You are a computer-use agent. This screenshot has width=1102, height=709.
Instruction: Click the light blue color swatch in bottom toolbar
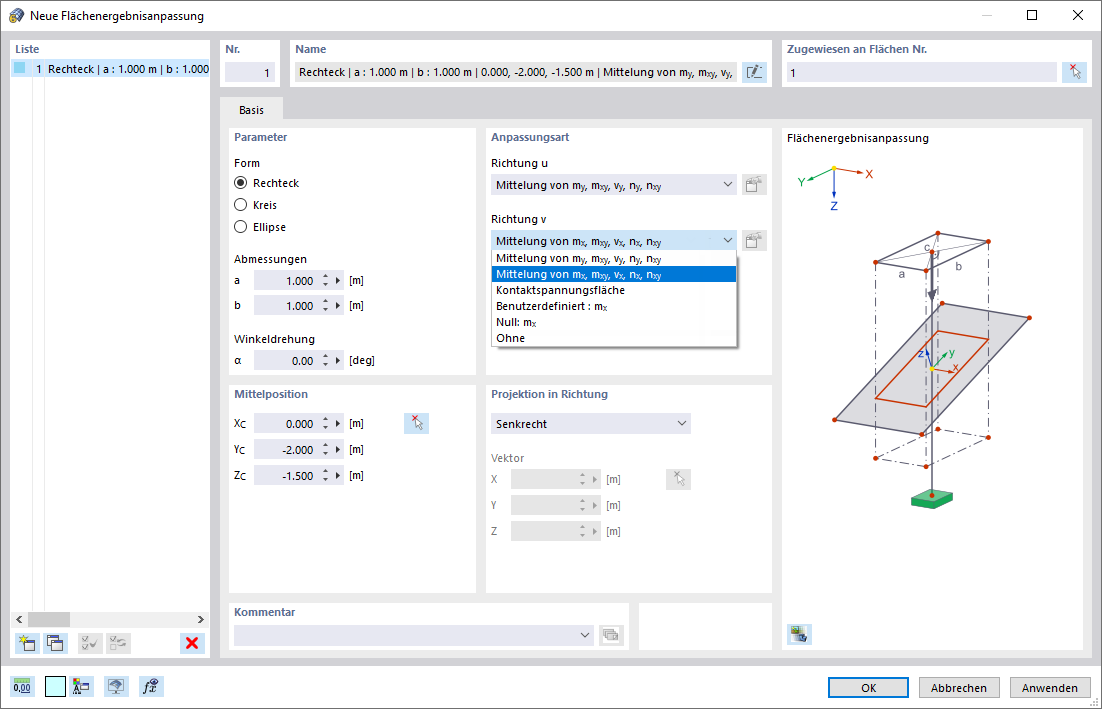pos(55,687)
